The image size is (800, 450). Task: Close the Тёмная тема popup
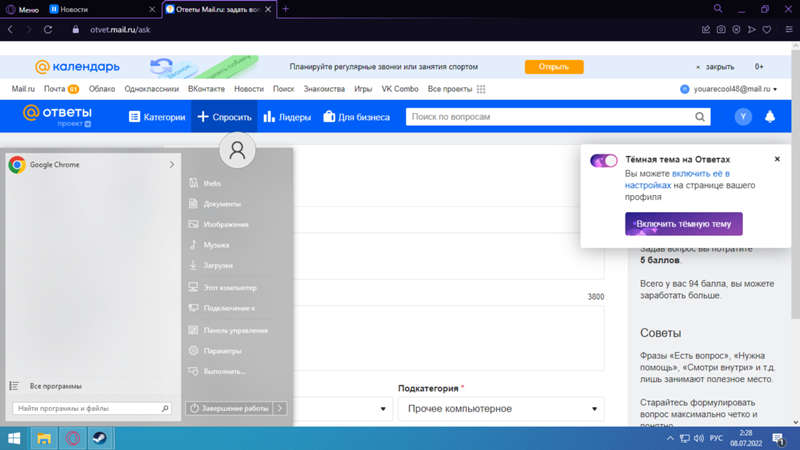point(777,159)
